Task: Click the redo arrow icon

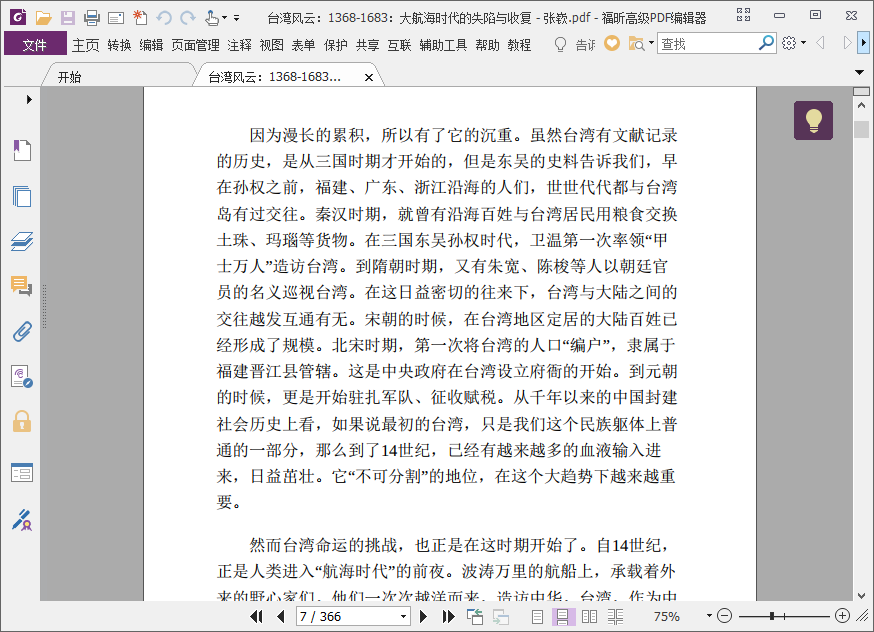Action: coord(188,18)
